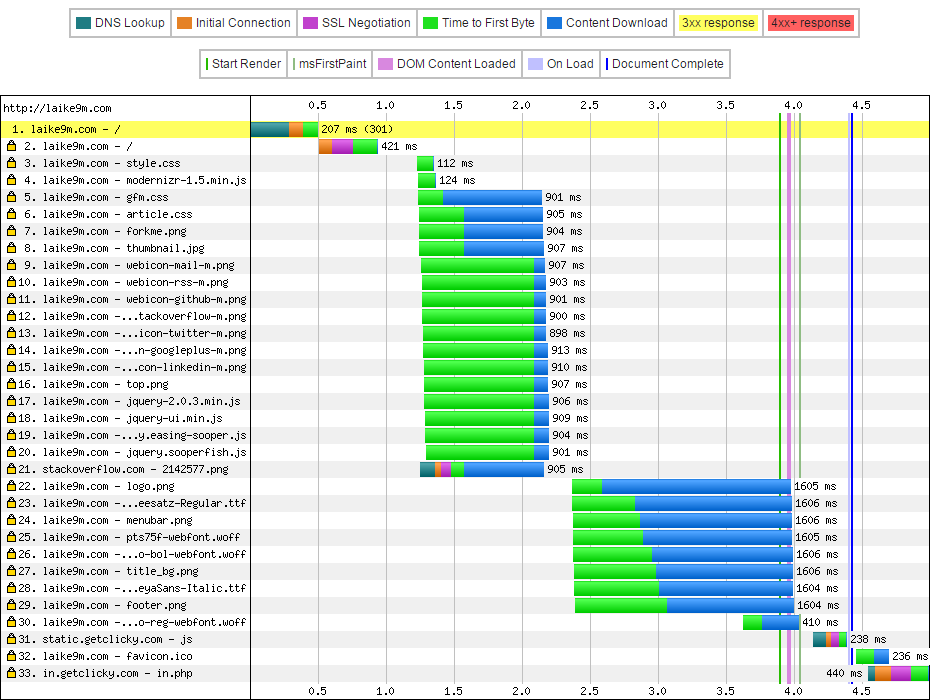Click lock icon beside gfm.css request
930x700 pixels.
(11, 197)
